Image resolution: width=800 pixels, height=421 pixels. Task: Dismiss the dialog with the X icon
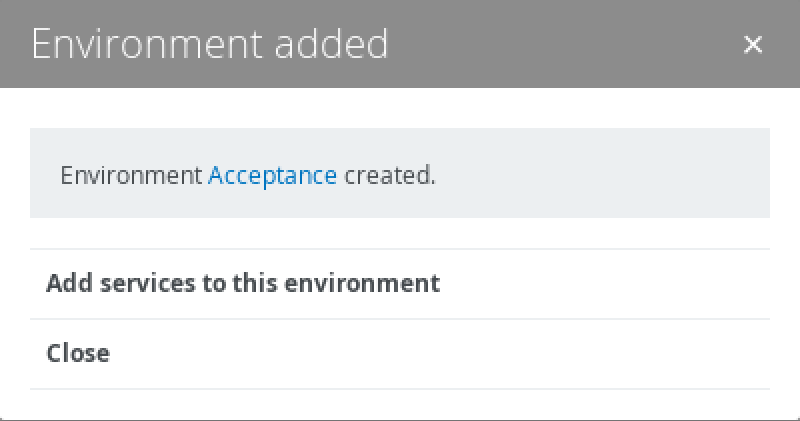753,44
